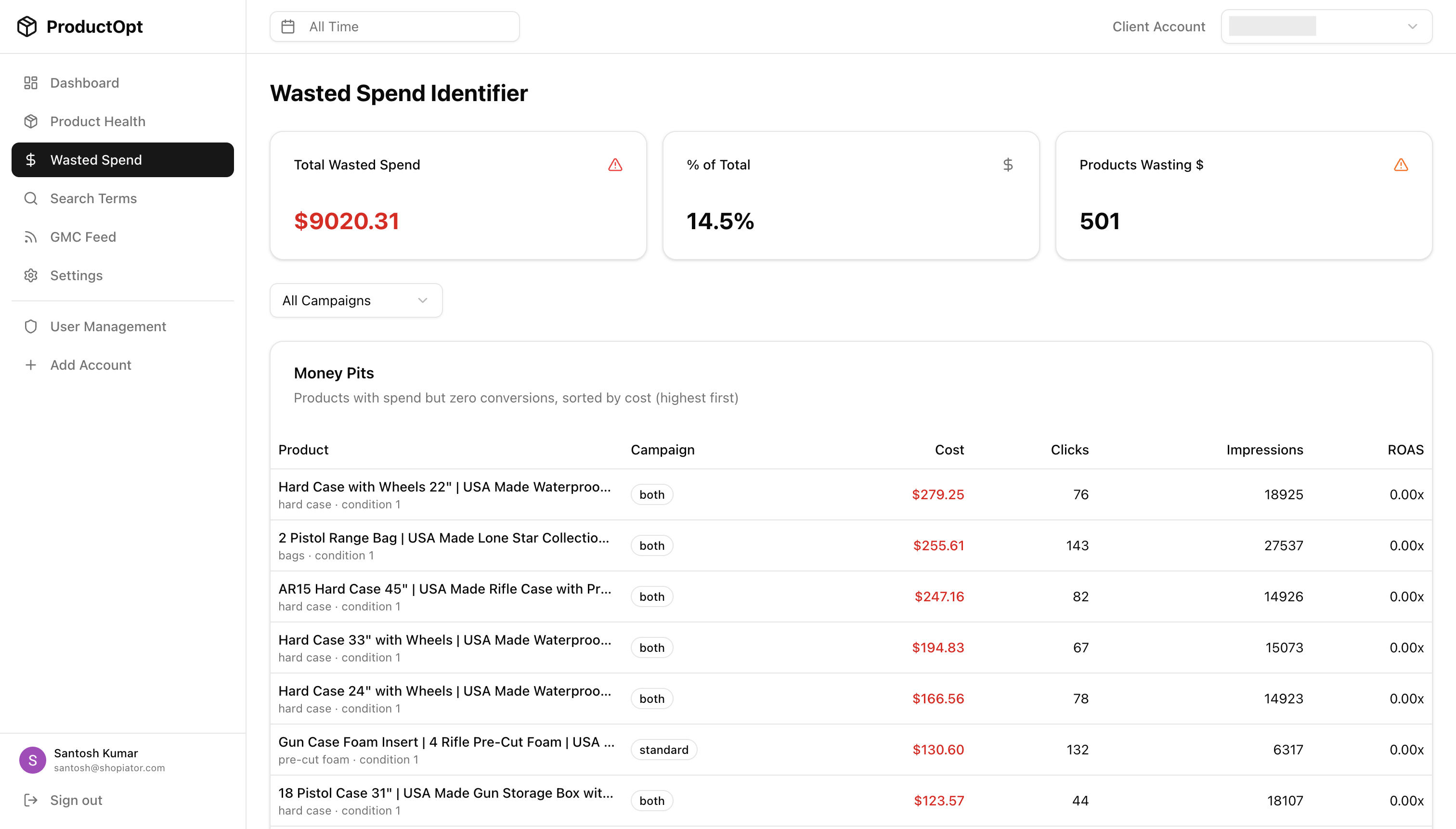
Task: Click the dollar icon on the % of Total card
Action: 1008,165
